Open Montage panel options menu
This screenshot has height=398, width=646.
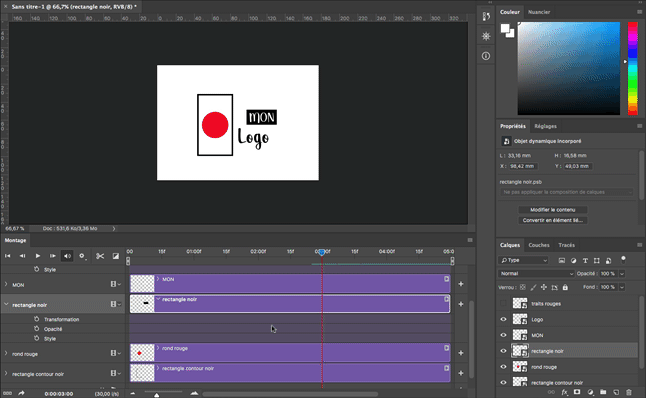click(x=470, y=240)
